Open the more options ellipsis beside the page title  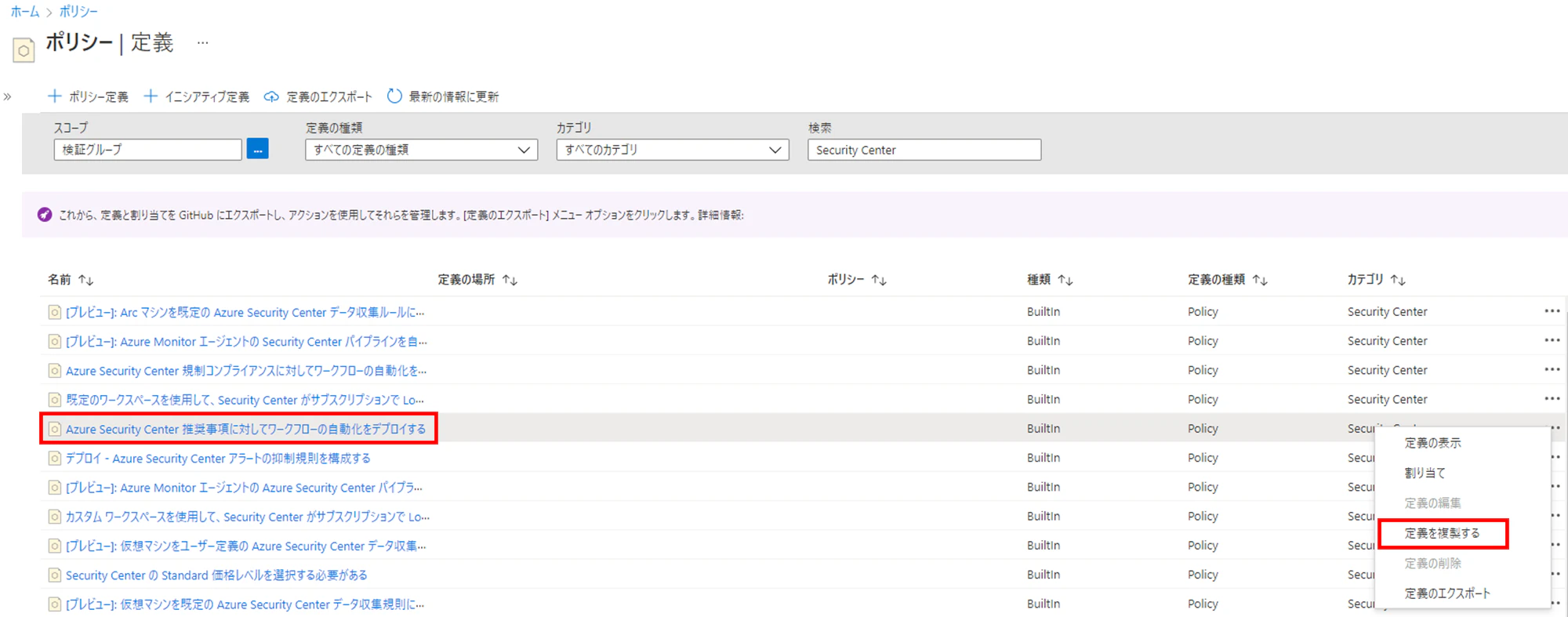coord(203,43)
